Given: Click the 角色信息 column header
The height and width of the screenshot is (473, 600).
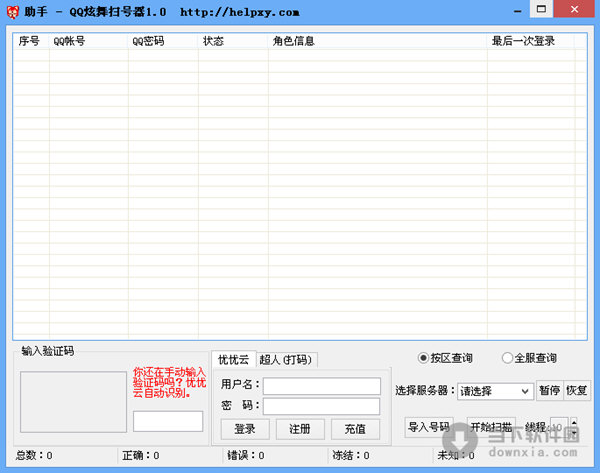Looking at the screenshot, I should pos(378,41).
